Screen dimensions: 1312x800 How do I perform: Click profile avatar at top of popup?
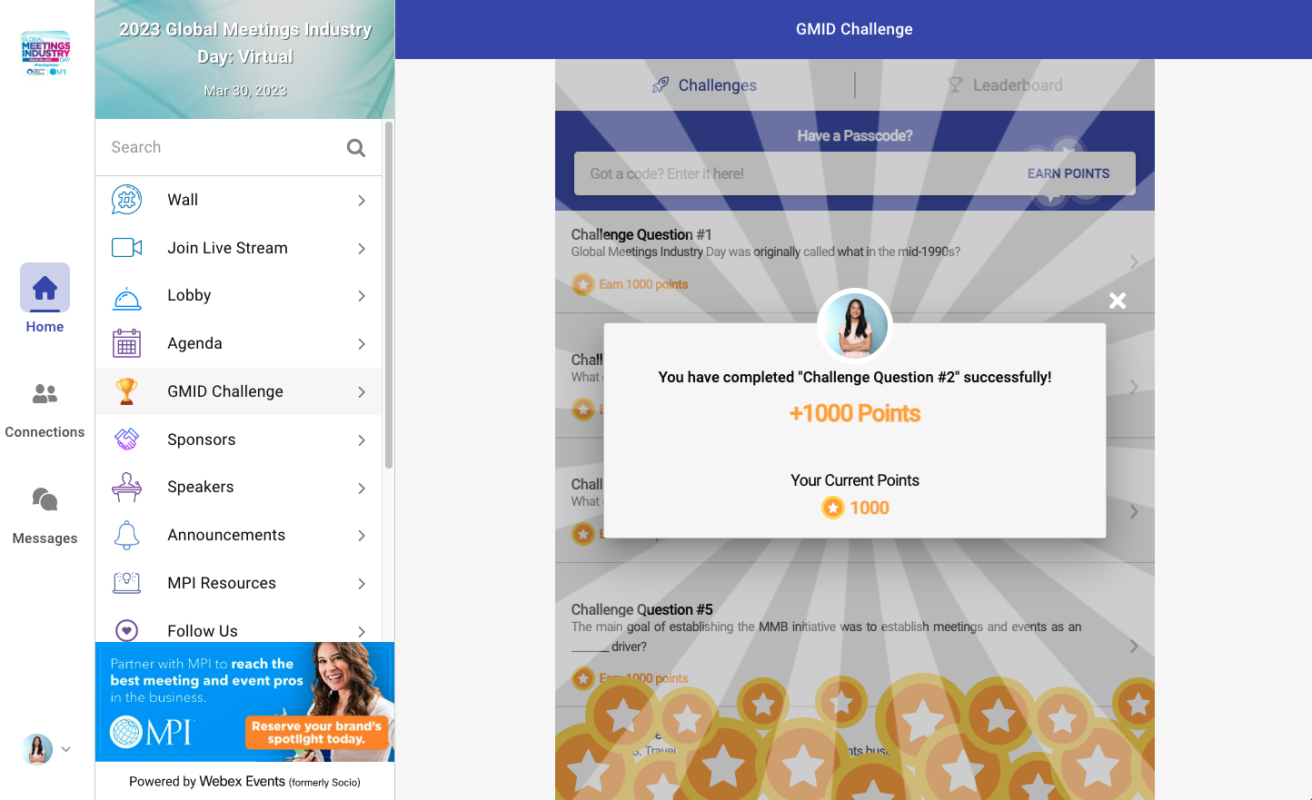pos(855,326)
